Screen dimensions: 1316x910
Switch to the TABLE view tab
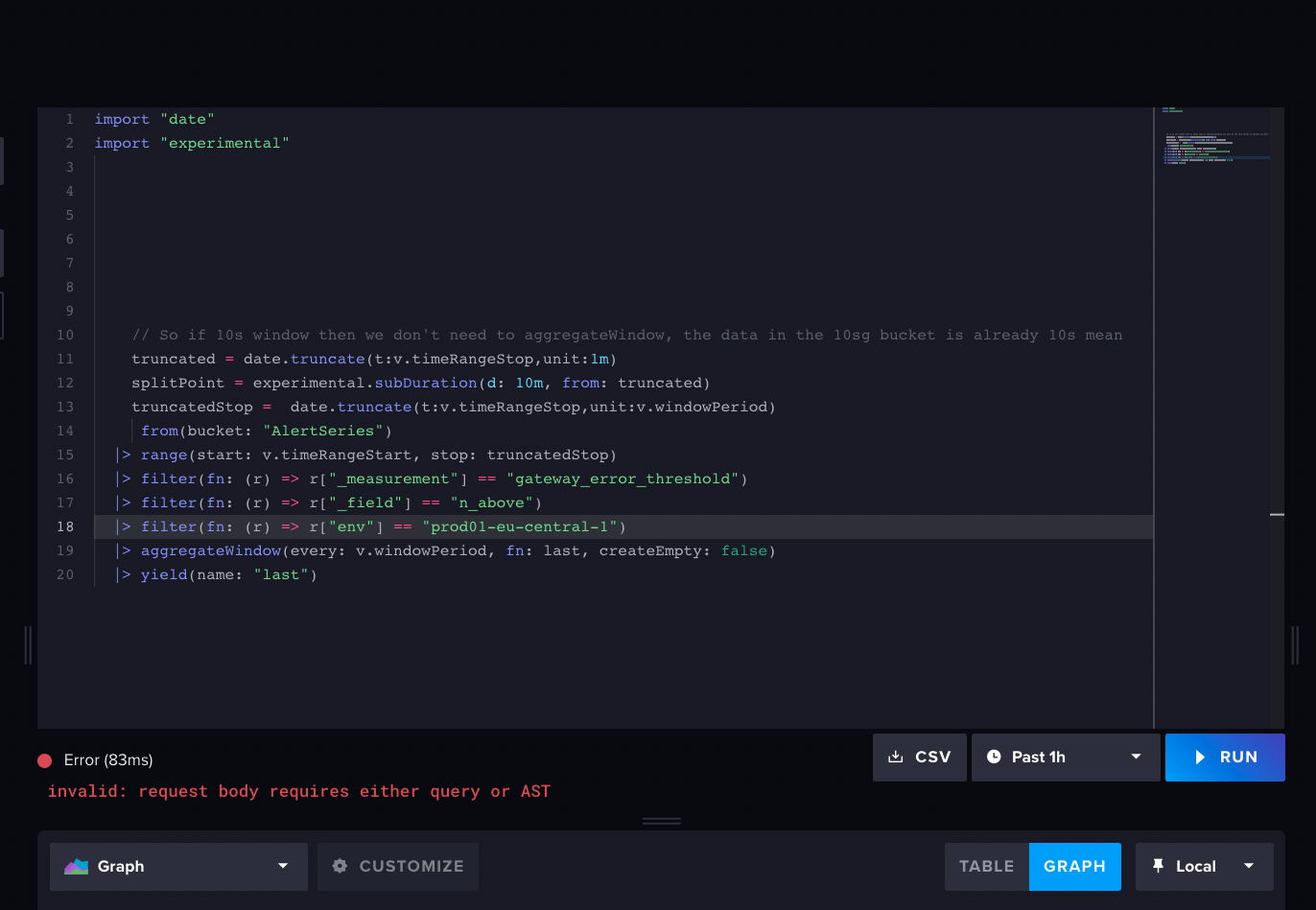pos(986,866)
